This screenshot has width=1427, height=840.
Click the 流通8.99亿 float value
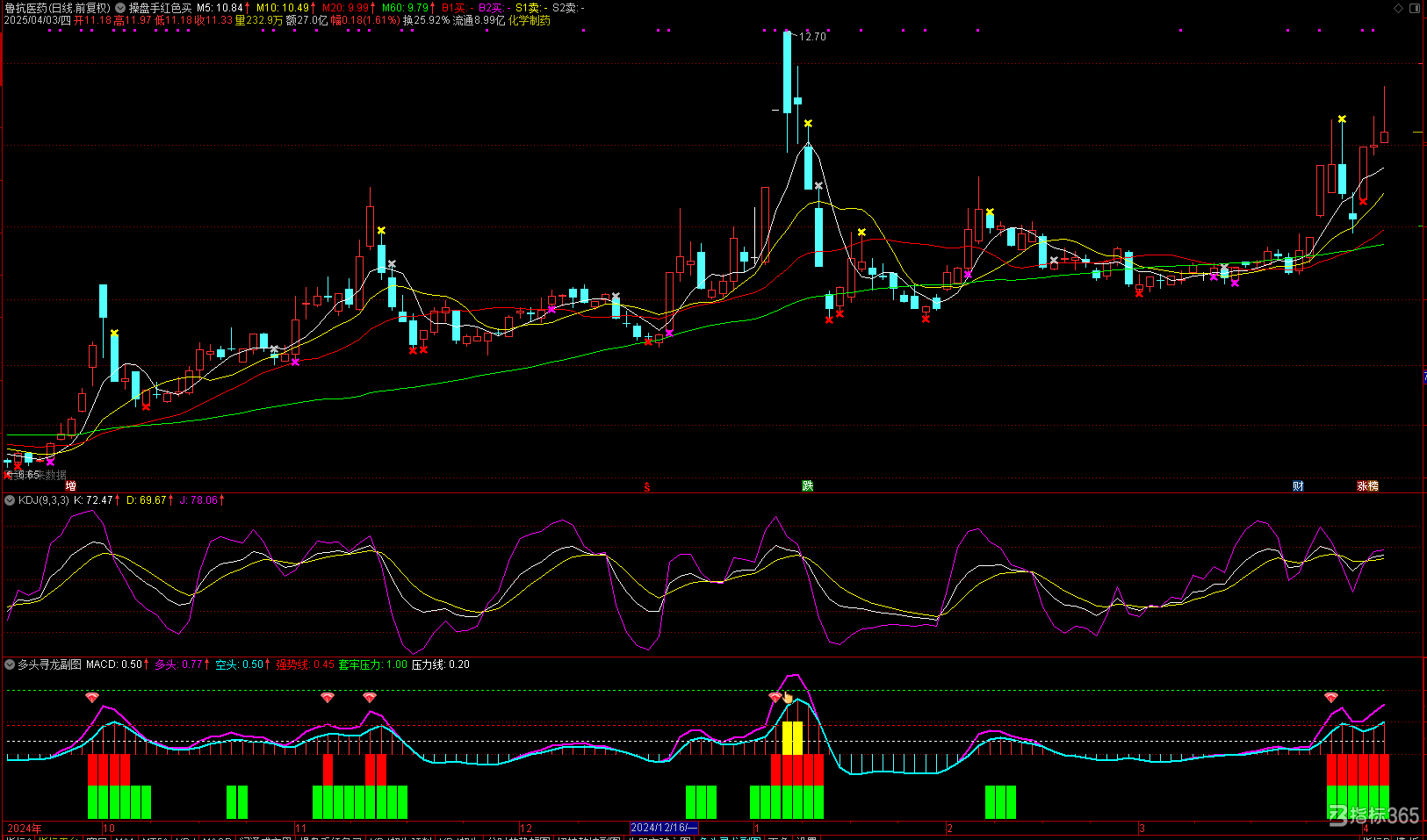click(479, 20)
